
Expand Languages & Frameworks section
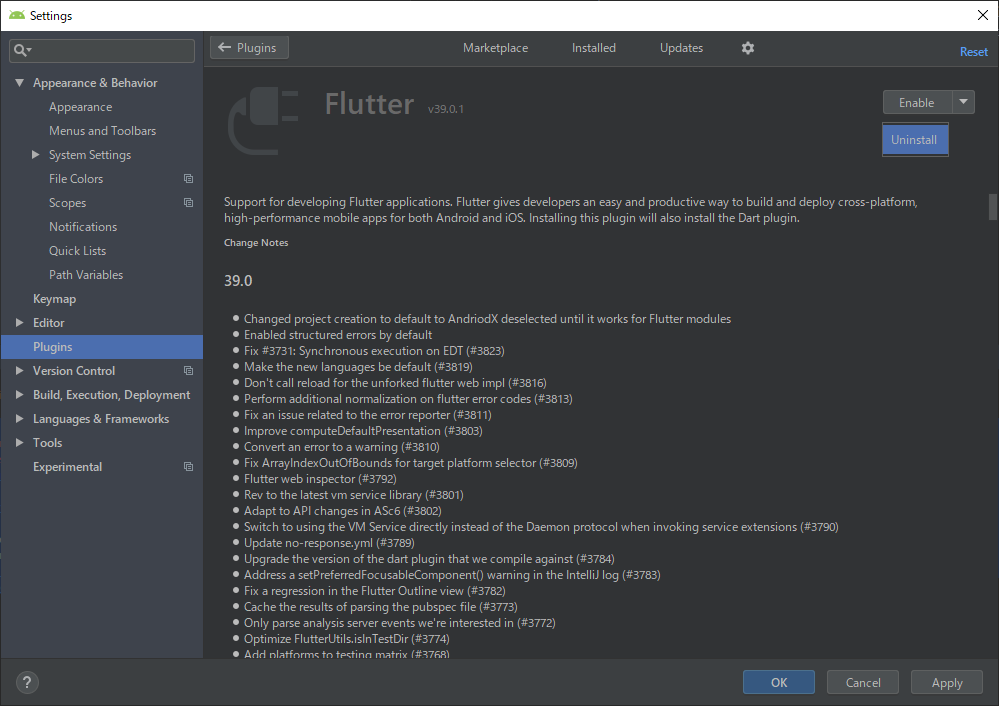point(20,419)
